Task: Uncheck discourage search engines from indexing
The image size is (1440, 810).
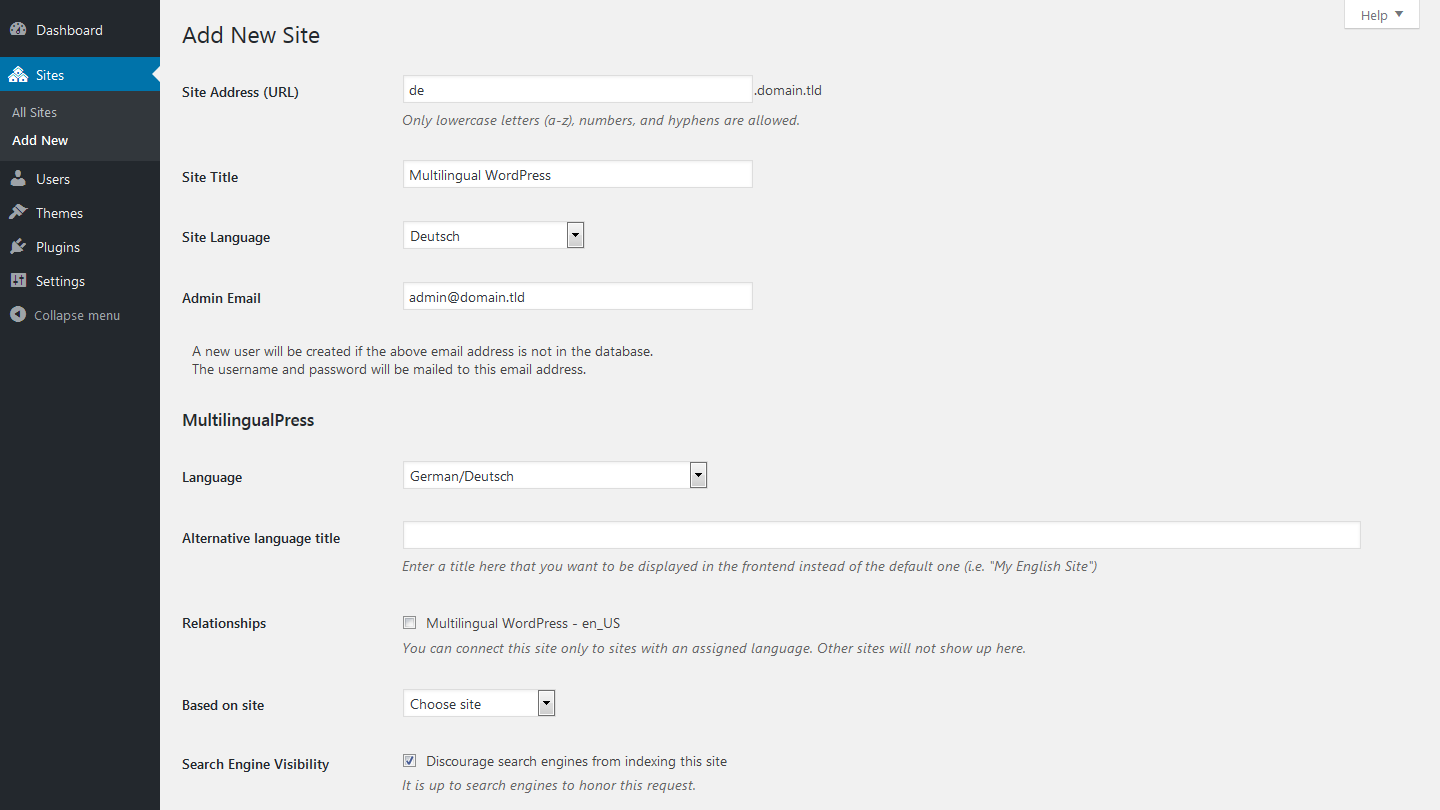Action: tap(409, 760)
